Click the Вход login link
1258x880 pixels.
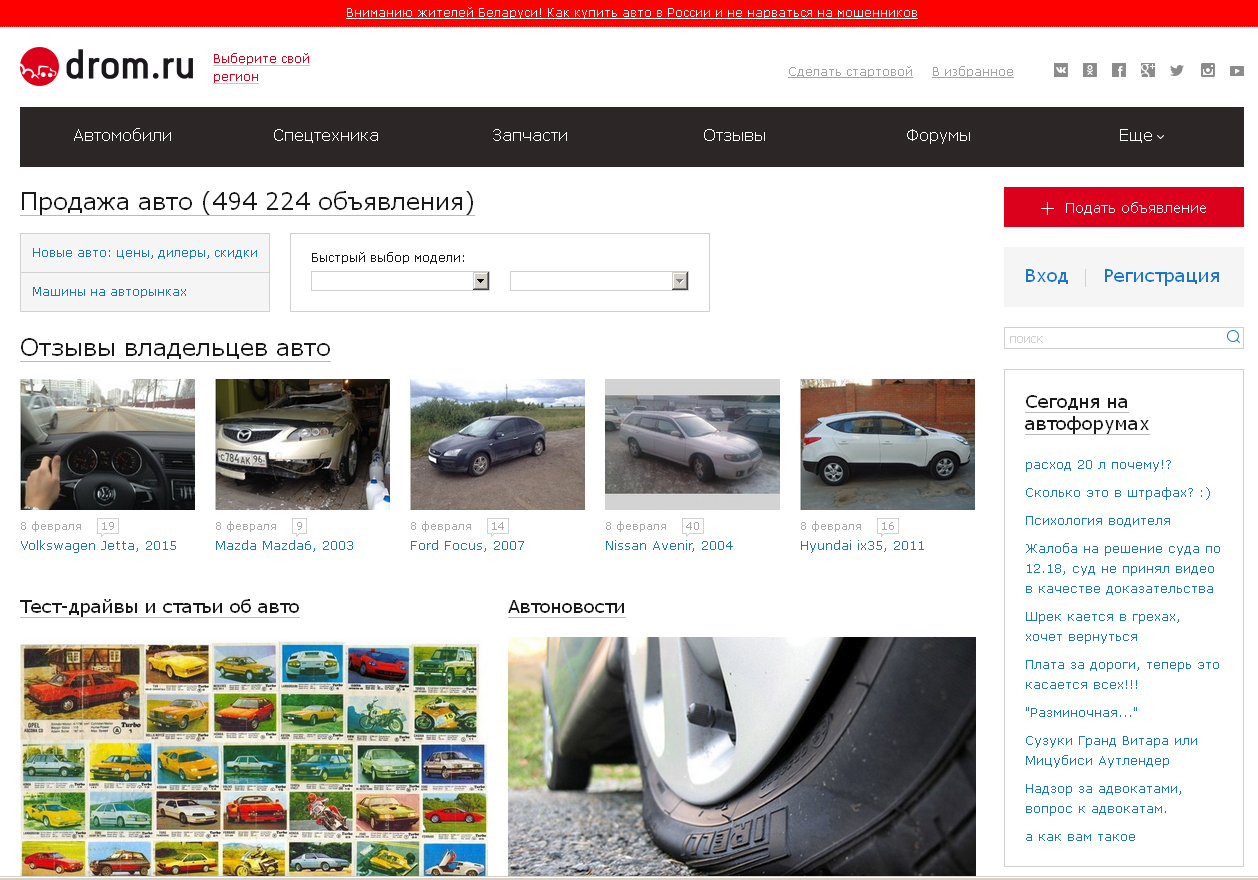coord(1046,276)
